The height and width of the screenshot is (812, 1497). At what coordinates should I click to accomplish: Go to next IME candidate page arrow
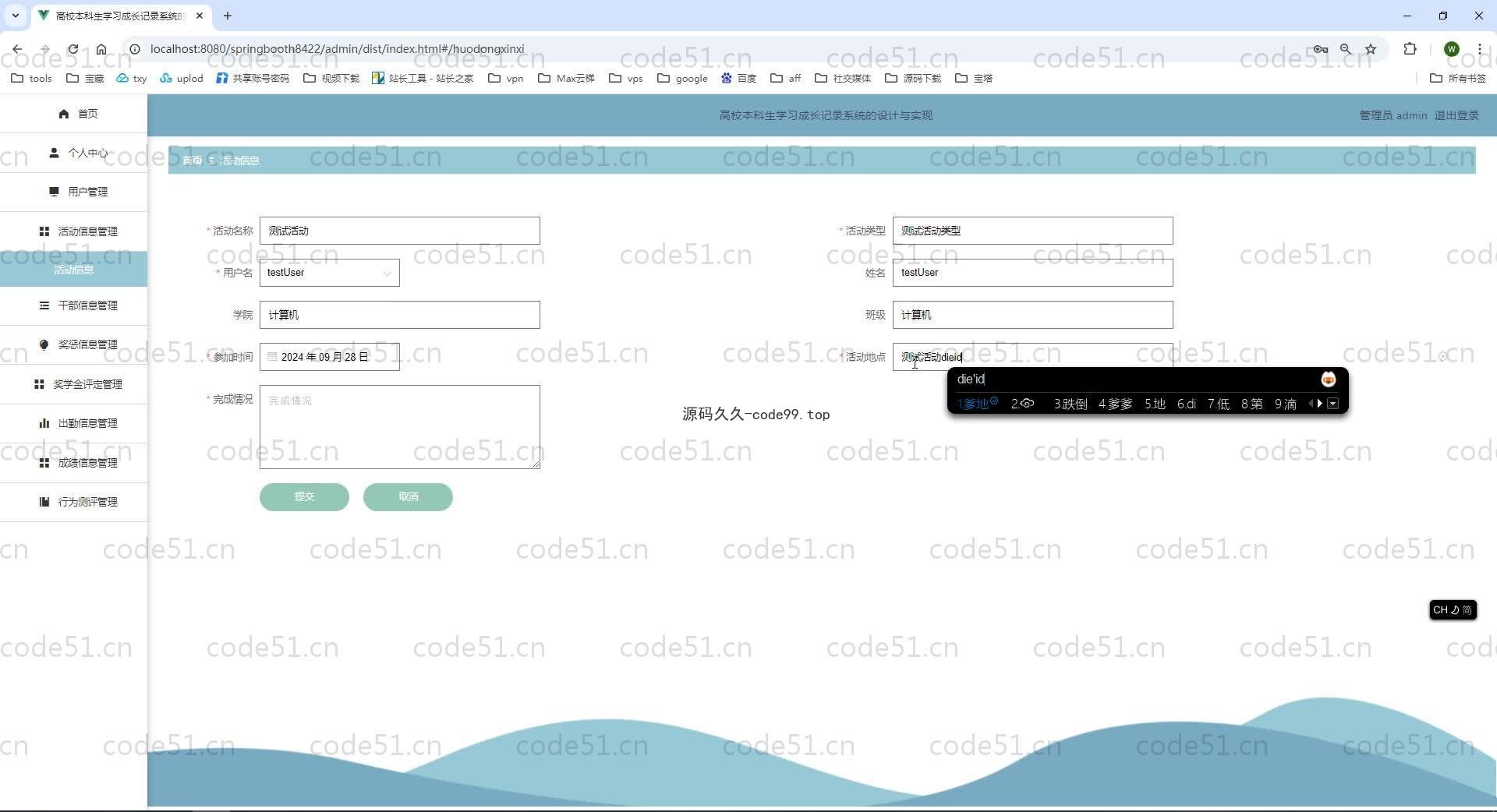click(x=1320, y=404)
